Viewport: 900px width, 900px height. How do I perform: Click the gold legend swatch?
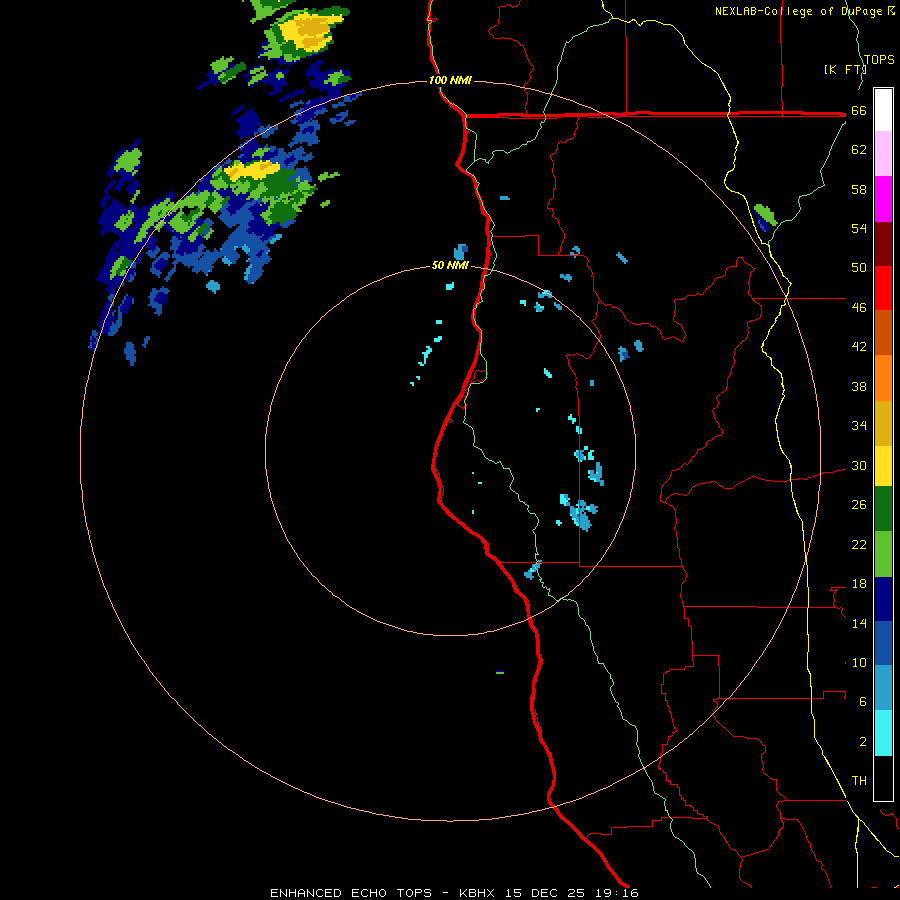[x=883, y=424]
